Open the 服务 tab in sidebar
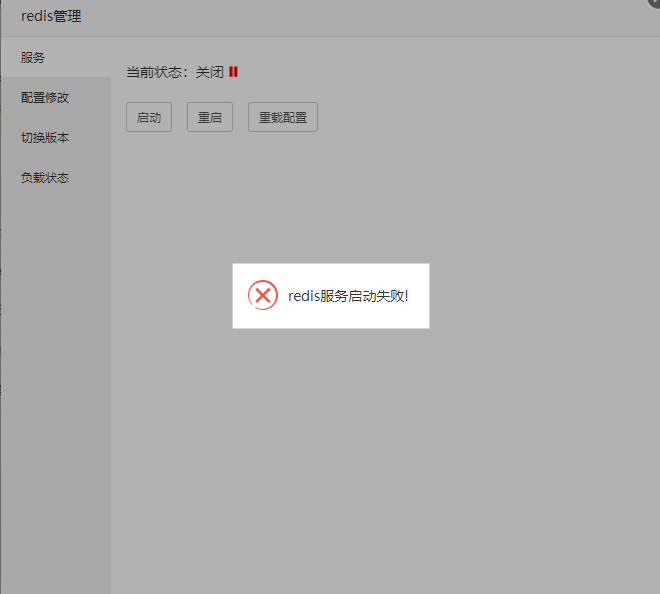This screenshot has width=660, height=594. pos(56,57)
